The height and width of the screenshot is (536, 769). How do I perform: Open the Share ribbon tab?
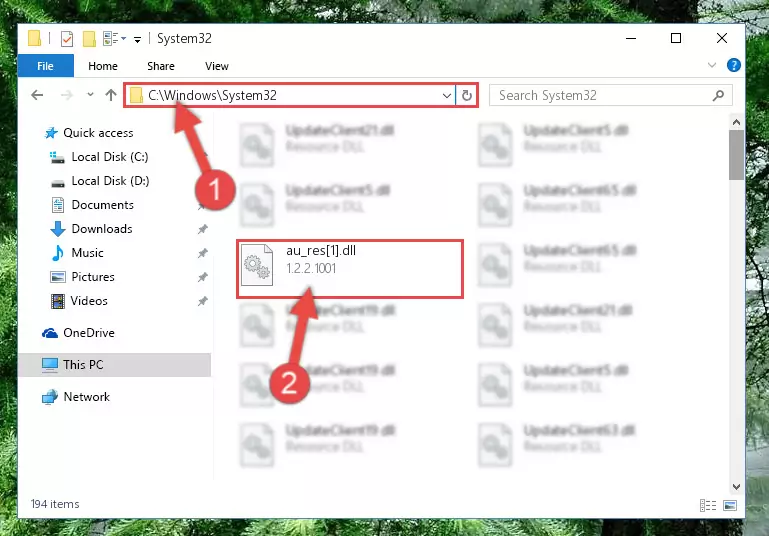pyautogui.click(x=161, y=66)
